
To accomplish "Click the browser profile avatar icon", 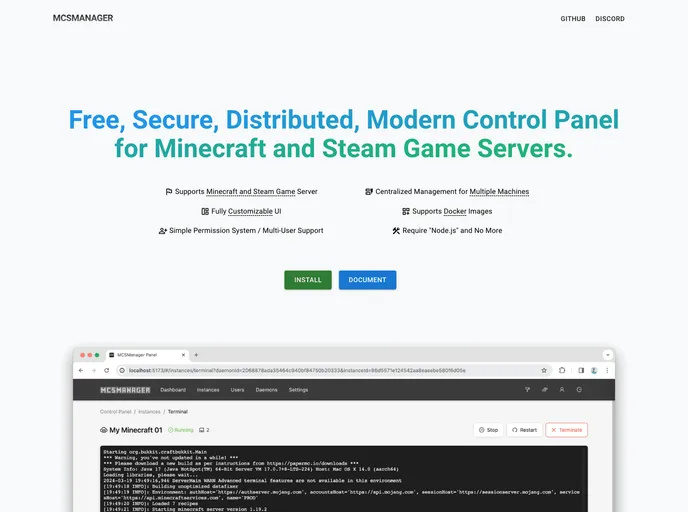I will 594,370.
